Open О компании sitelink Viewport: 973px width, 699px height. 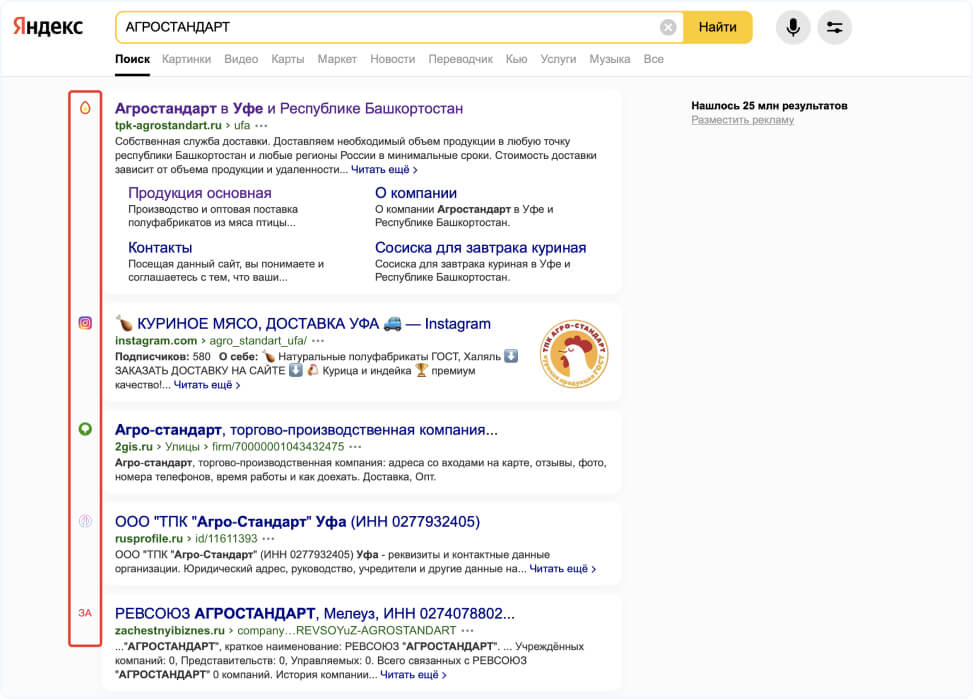[416, 193]
